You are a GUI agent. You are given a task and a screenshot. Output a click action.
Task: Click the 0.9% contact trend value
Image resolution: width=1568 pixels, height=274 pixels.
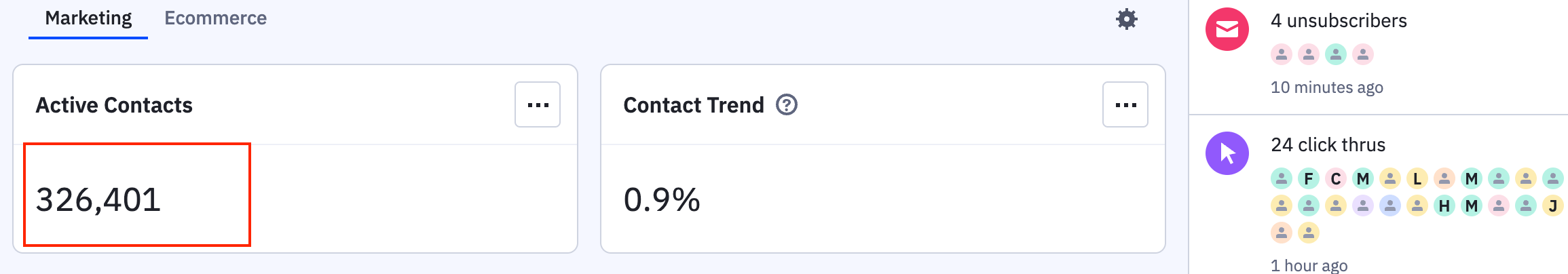pos(661,199)
